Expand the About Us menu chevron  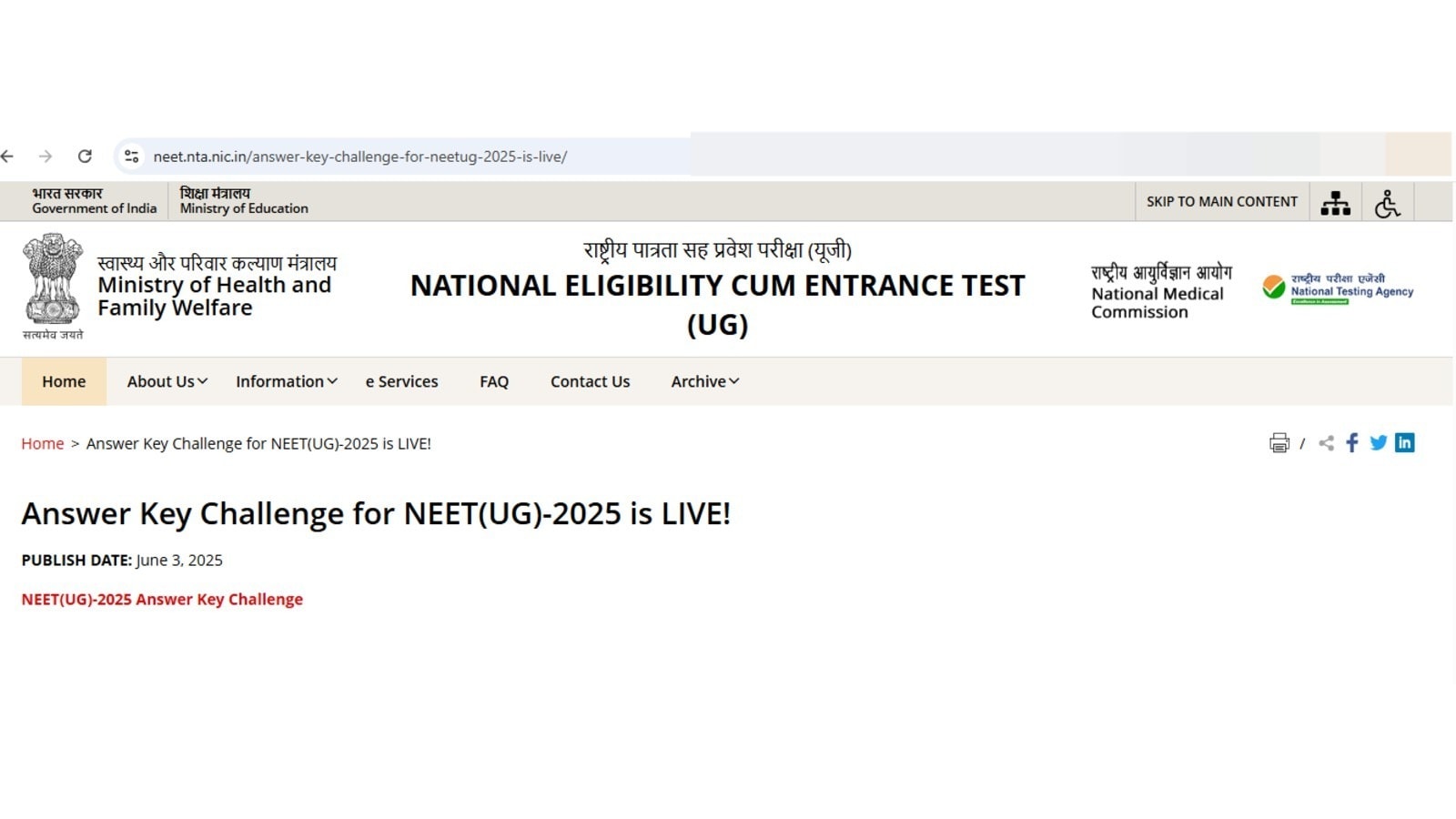(202, 381)
